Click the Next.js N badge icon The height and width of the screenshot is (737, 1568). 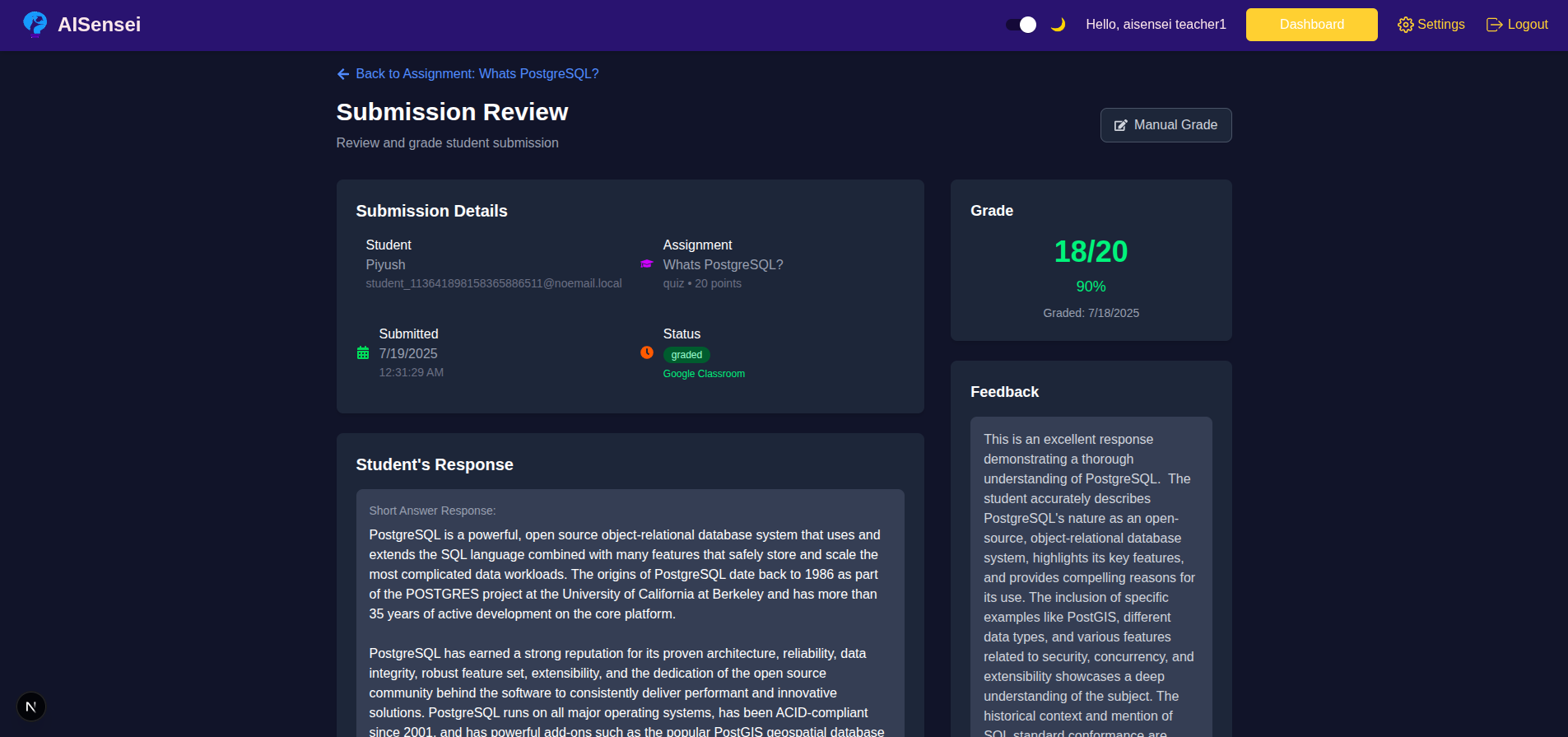coord(31,707)
